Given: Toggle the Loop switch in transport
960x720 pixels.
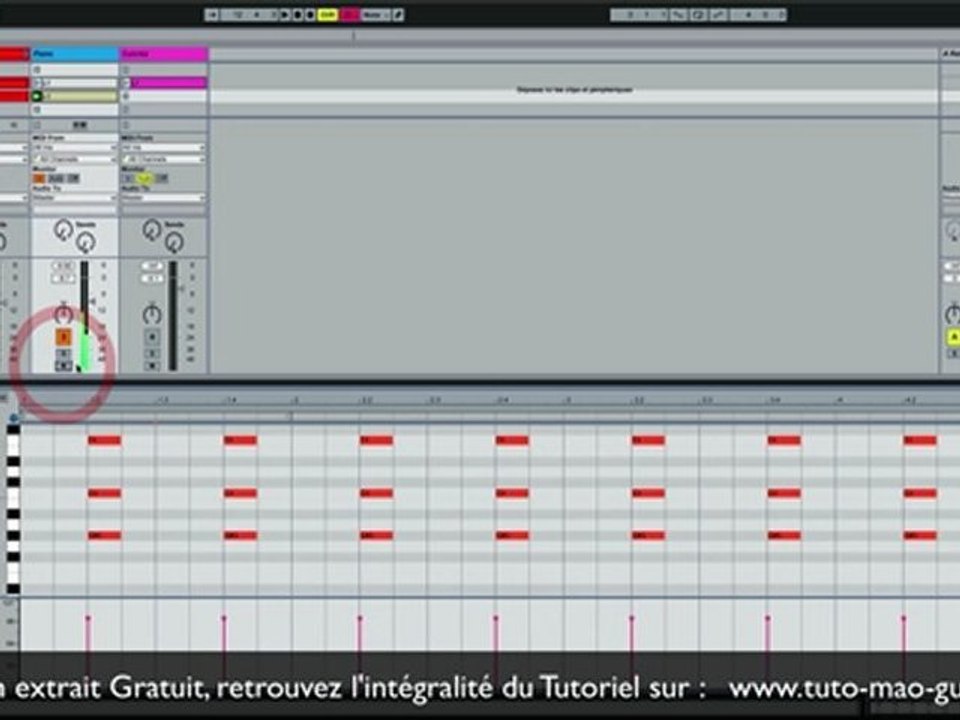Looking at the screenshot, I should coord(699,14).
